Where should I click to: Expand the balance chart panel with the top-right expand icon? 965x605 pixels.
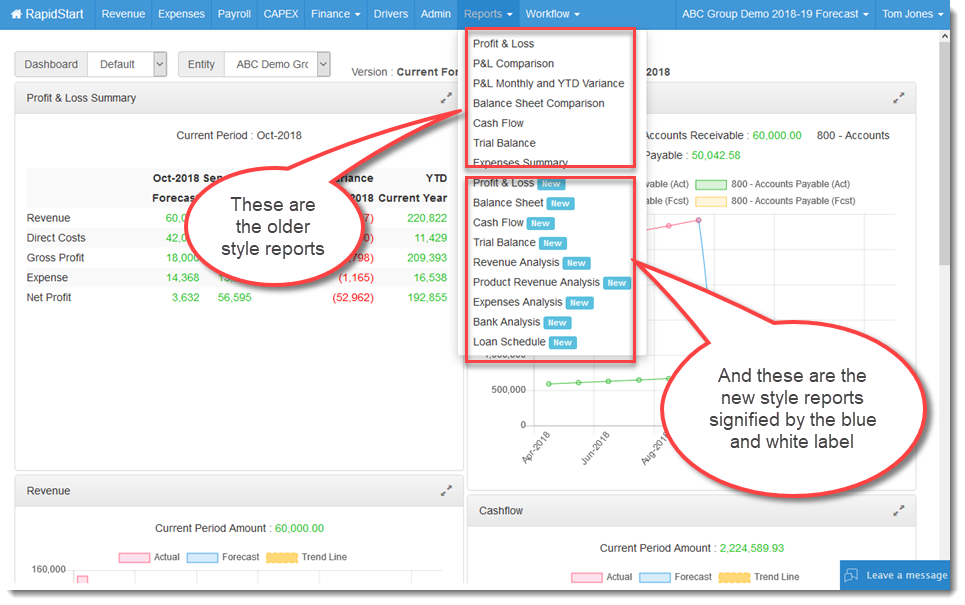[x=899, y=98]
